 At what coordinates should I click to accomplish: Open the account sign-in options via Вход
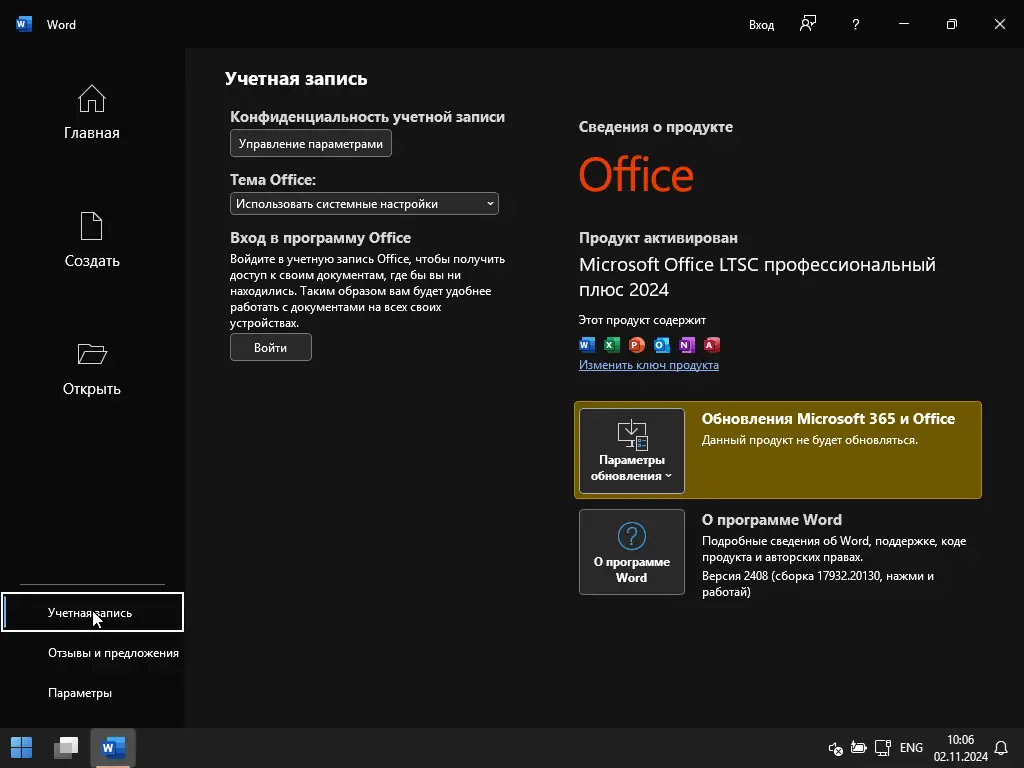point(761,24)
